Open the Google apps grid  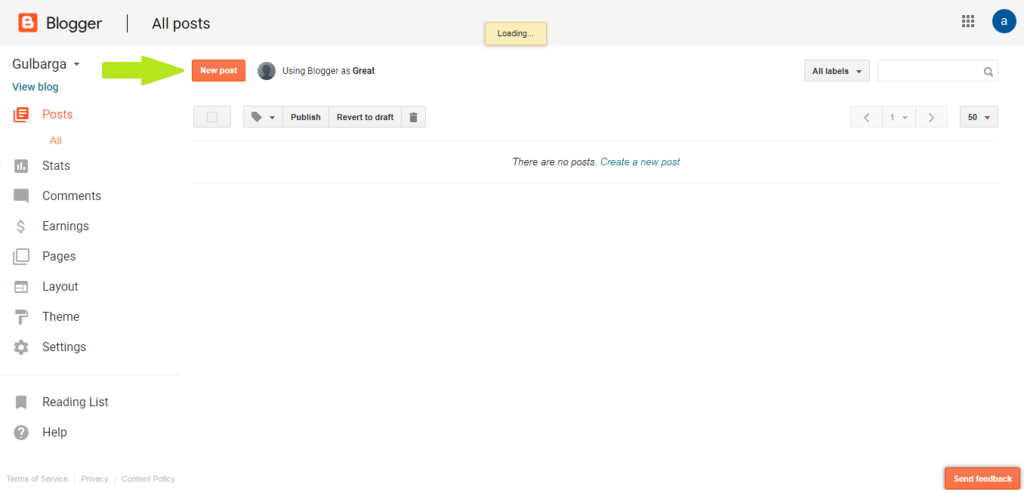tap(968, 22)
